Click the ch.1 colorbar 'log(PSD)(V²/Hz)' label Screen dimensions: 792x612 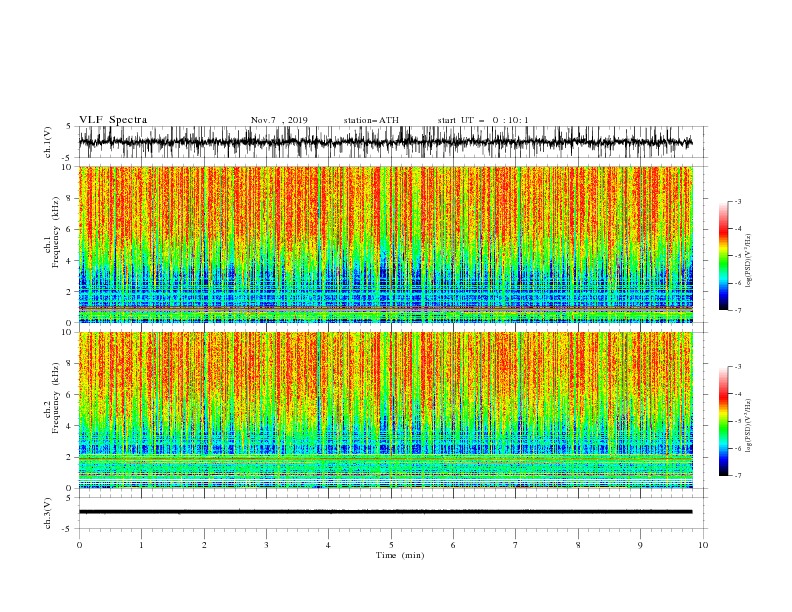[749, 261]
